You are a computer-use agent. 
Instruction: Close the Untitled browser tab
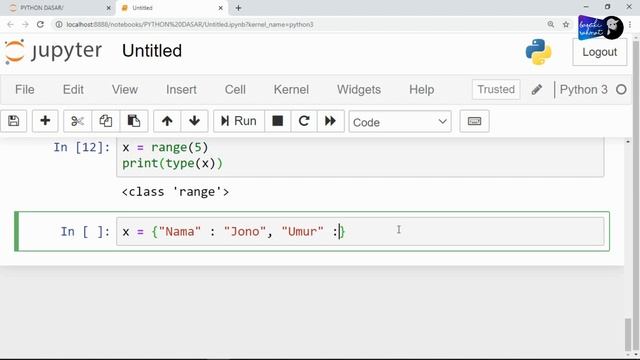point(220,8)
